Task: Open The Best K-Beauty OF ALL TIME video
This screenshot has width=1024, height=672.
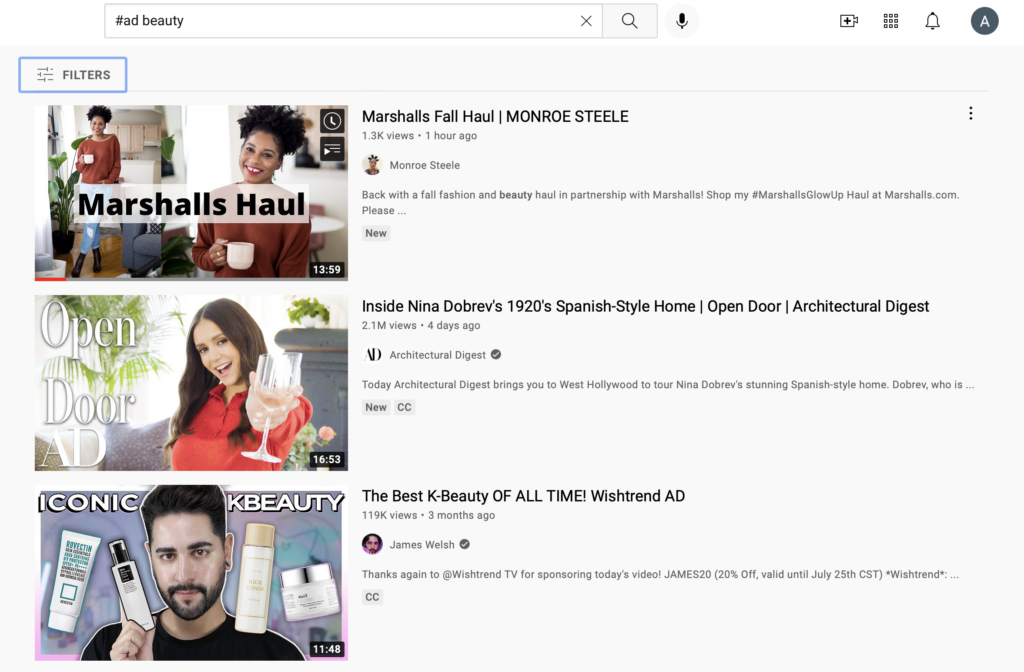Action: tap(523, 495)
